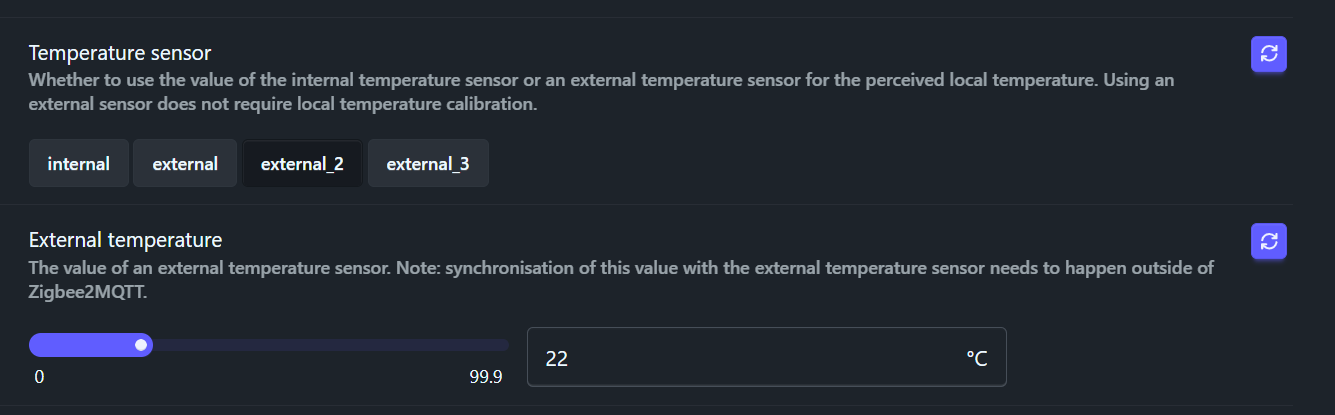Click the slider maximum label 99.9
The width and height of the screenshot is (1335, 415).
point(486,377)
